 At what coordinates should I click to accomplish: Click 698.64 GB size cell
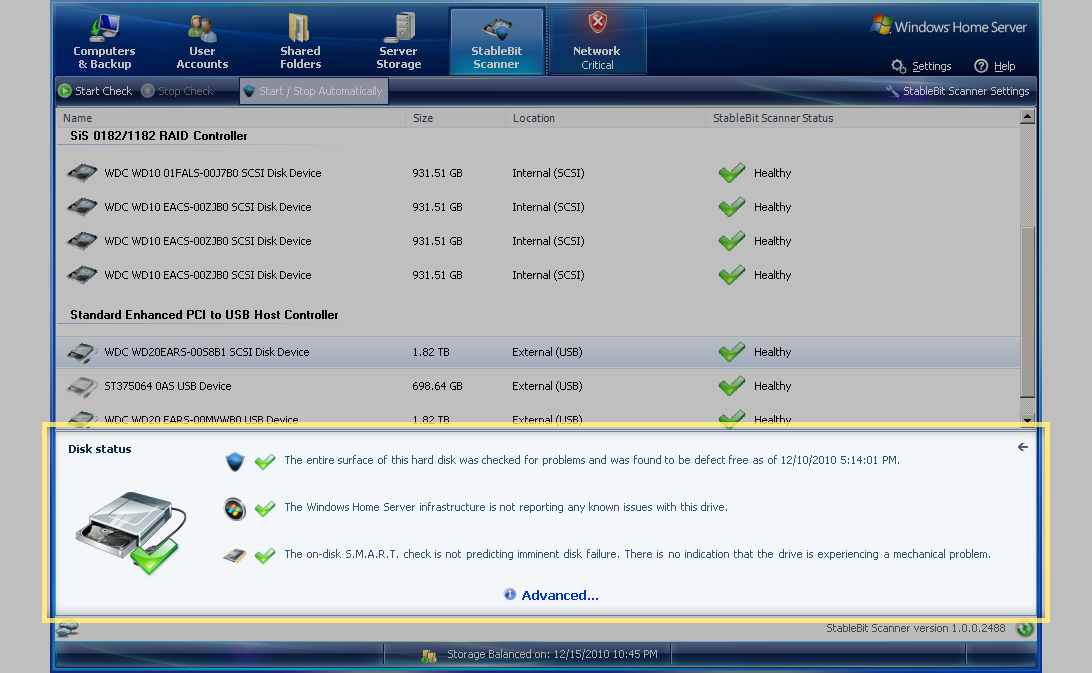point(437,386)
